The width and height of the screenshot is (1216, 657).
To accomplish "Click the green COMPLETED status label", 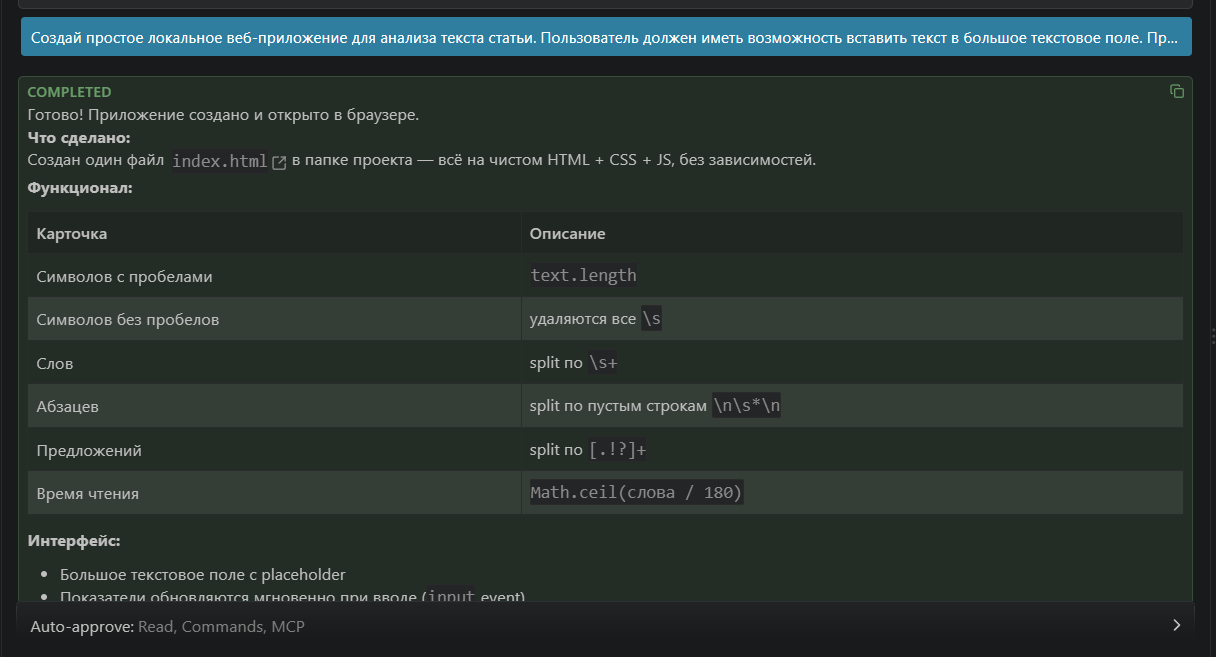I will (70, 92).
